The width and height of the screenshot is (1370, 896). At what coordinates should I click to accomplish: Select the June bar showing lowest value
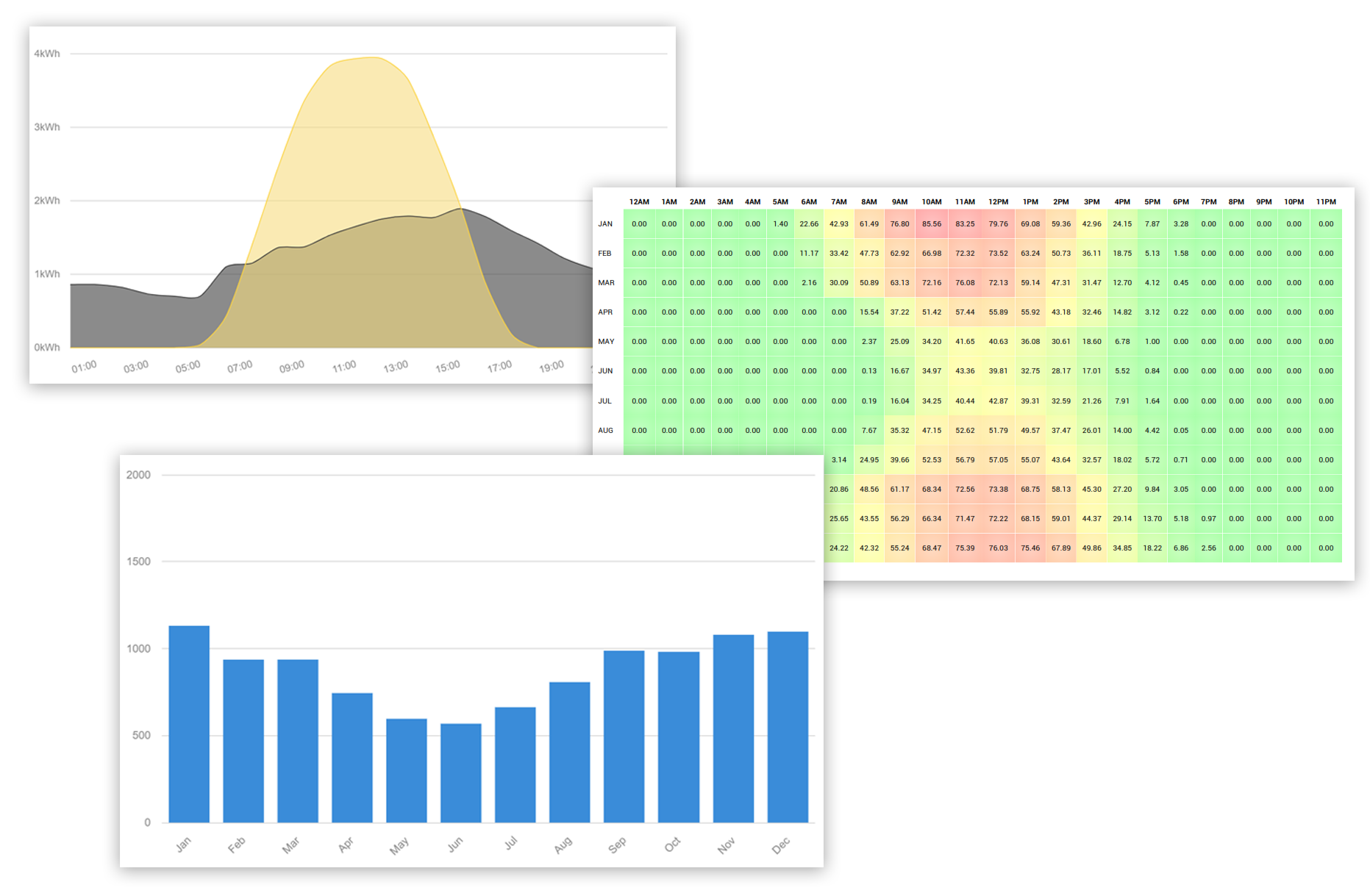460,772
